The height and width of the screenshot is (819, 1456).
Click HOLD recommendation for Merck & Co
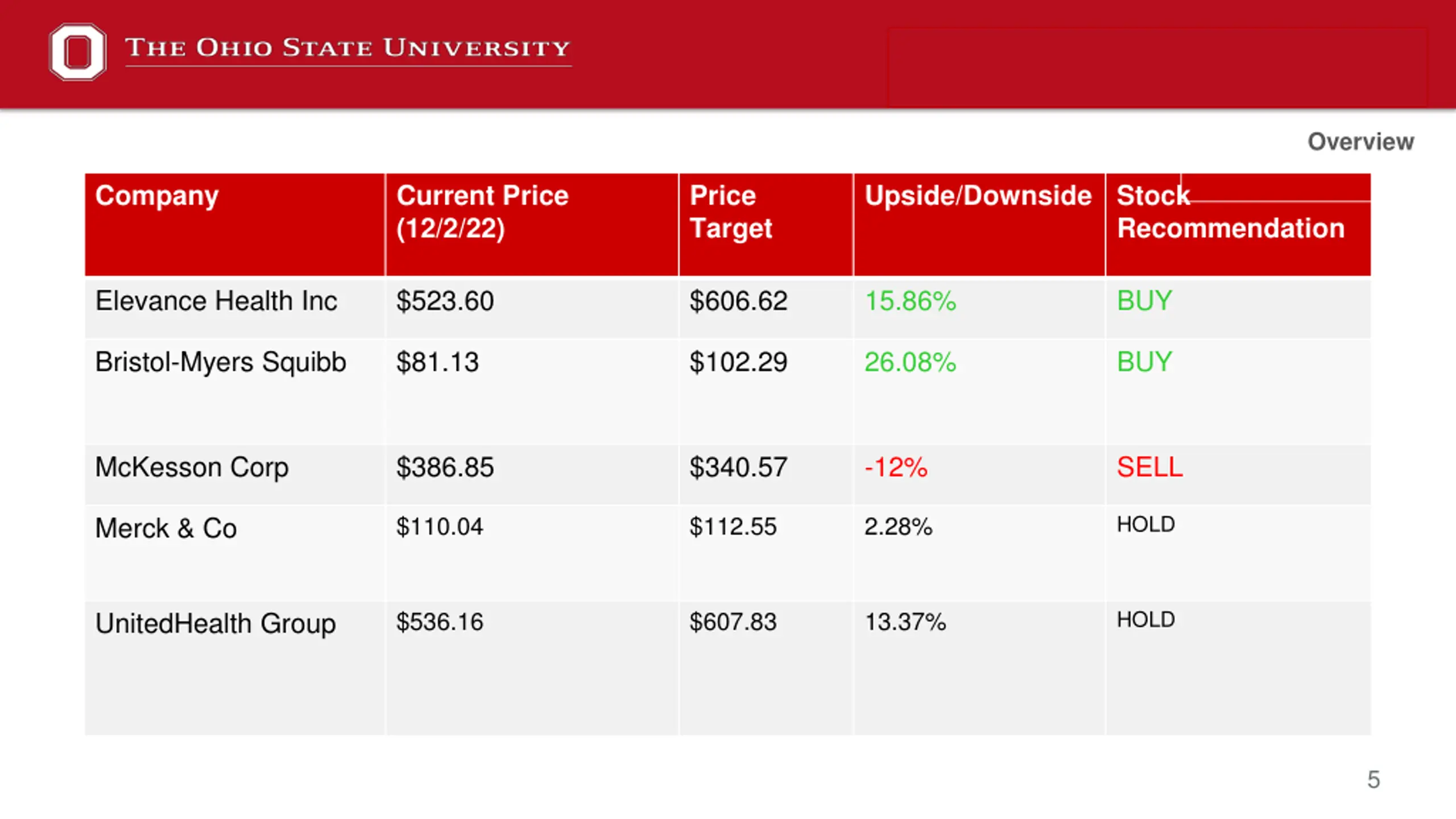coord(1145,524)
